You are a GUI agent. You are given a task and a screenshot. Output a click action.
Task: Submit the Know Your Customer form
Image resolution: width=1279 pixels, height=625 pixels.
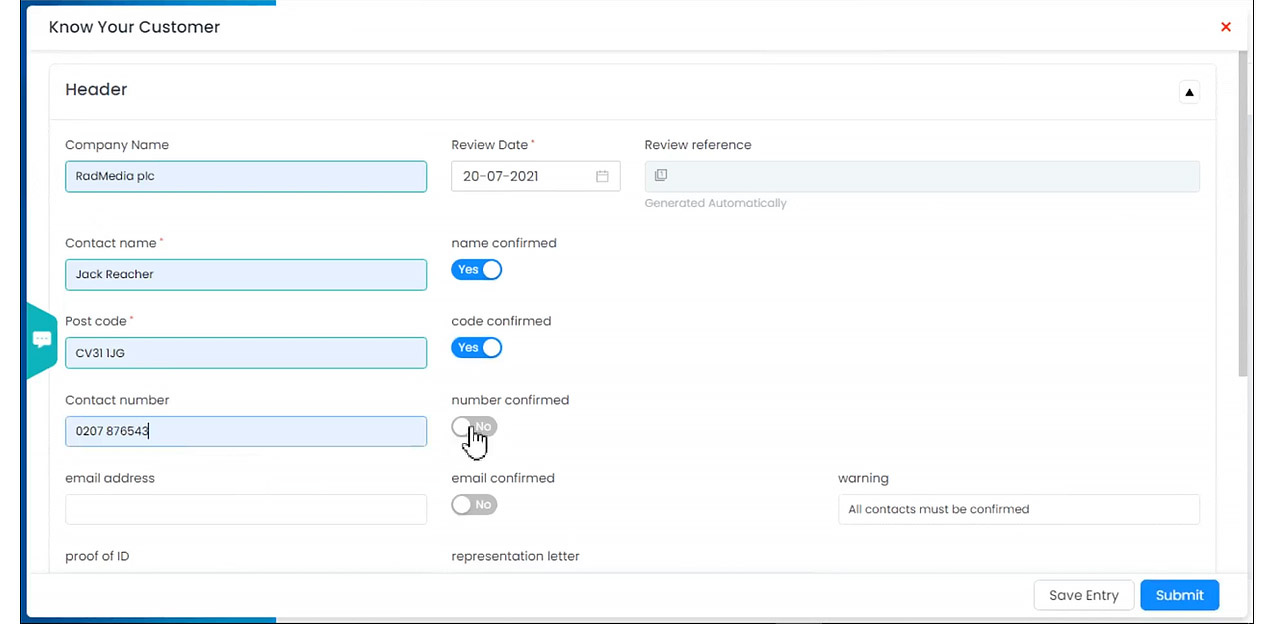pos(1179,595)
